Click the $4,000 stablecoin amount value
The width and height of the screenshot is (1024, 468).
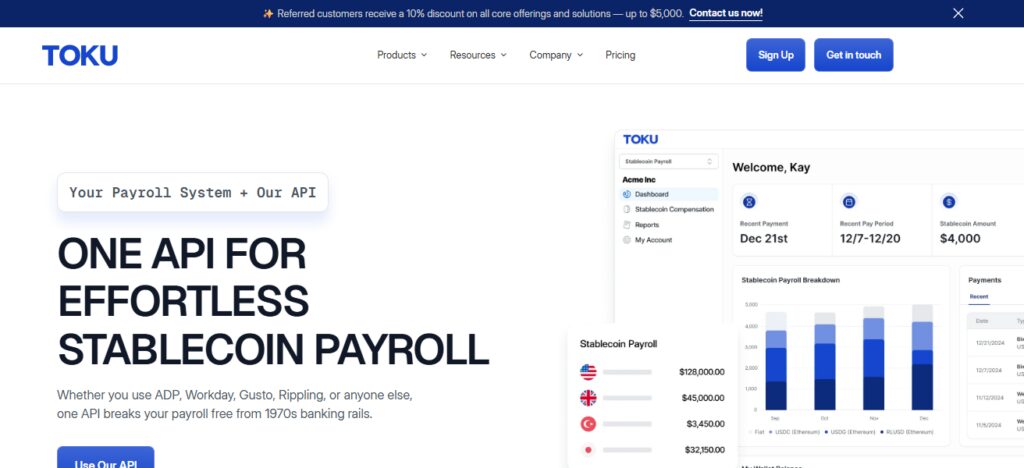point(960,238)
